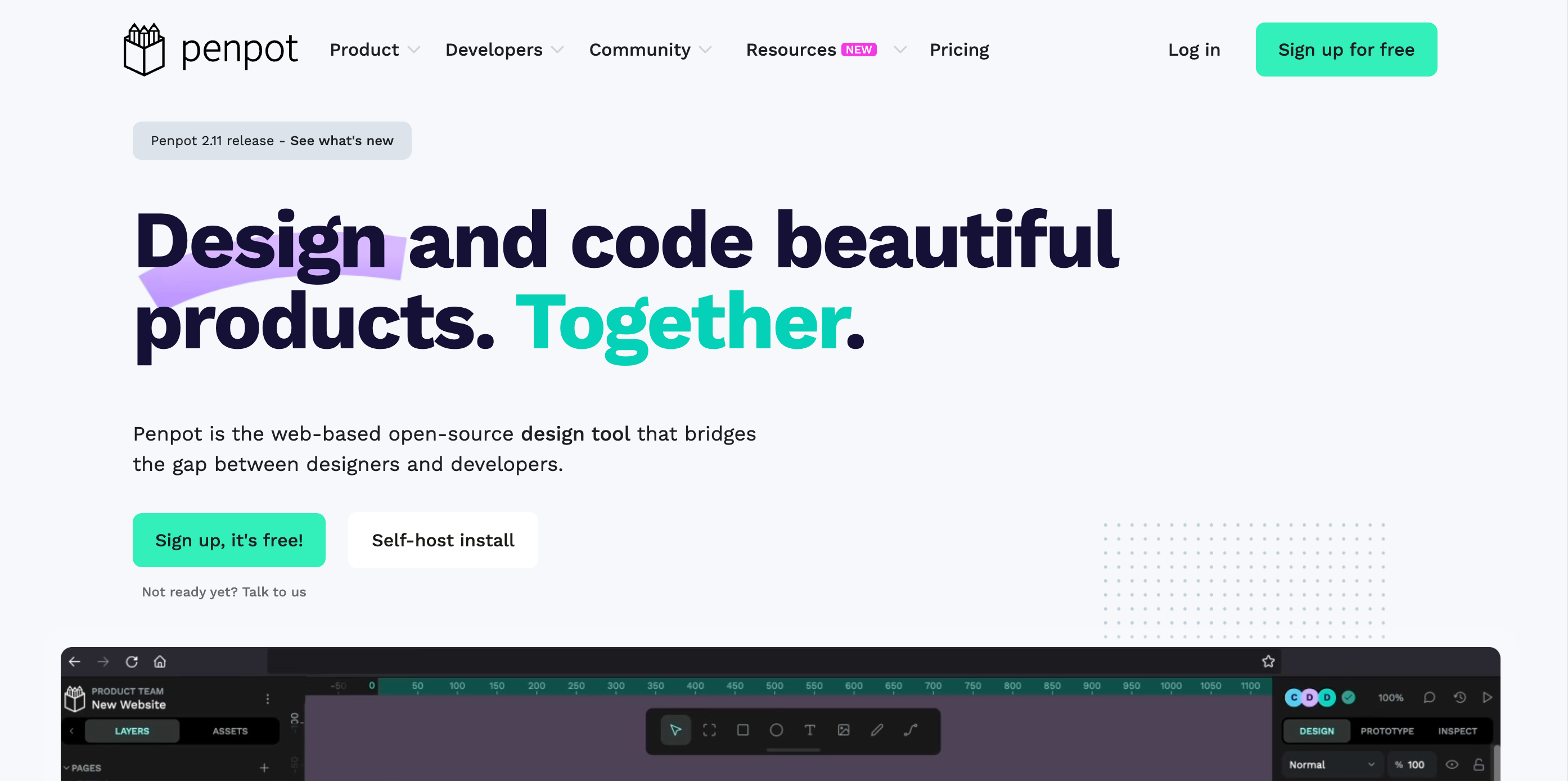
Task: Click the Penpot logo in header
Action: tap(210, 50)
